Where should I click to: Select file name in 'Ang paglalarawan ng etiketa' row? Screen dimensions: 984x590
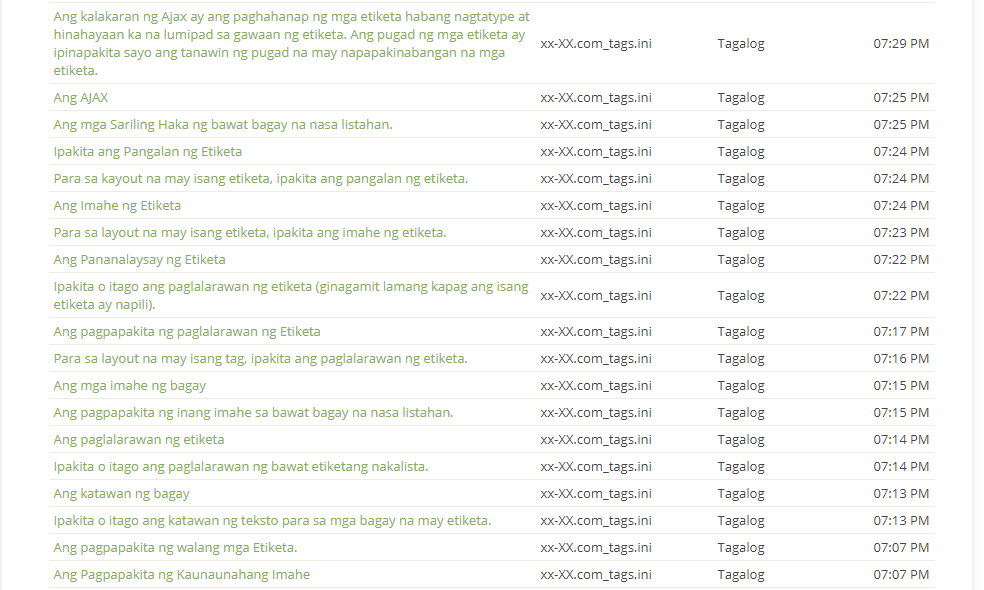point(596,440)
